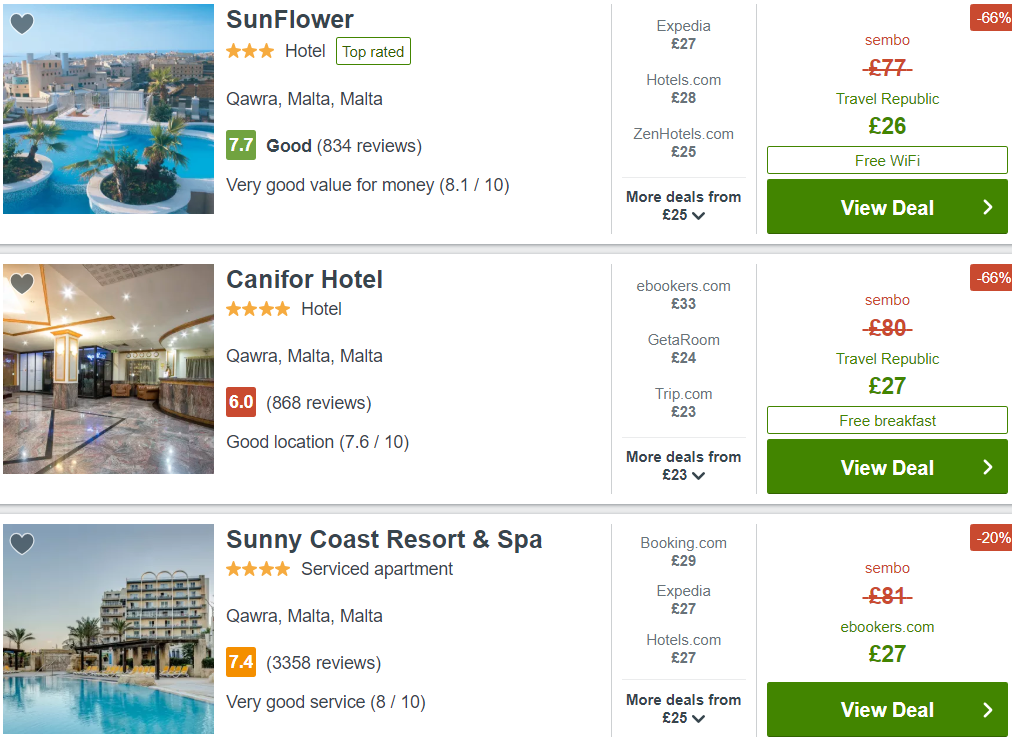The width and height of the screenshot is (1012, 740).
Task: Click the SunFlower 7.7 rating badge
Action: pyautogui.click(x=241, y=145)
